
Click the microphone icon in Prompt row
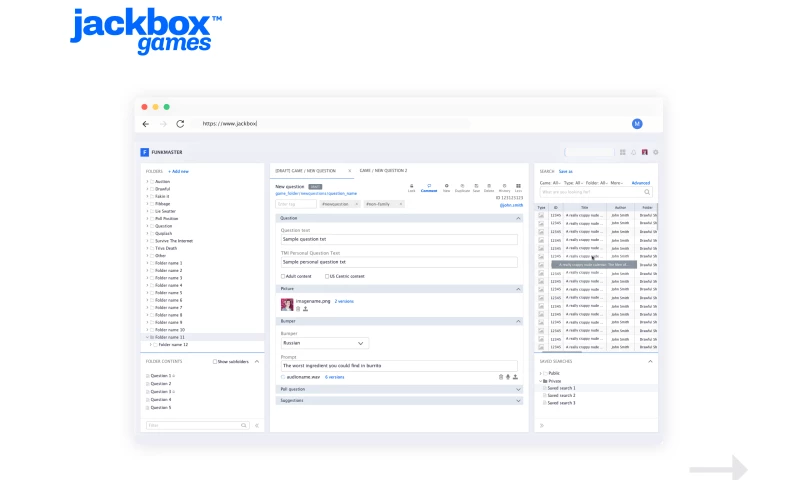click(x=508, y=377)
